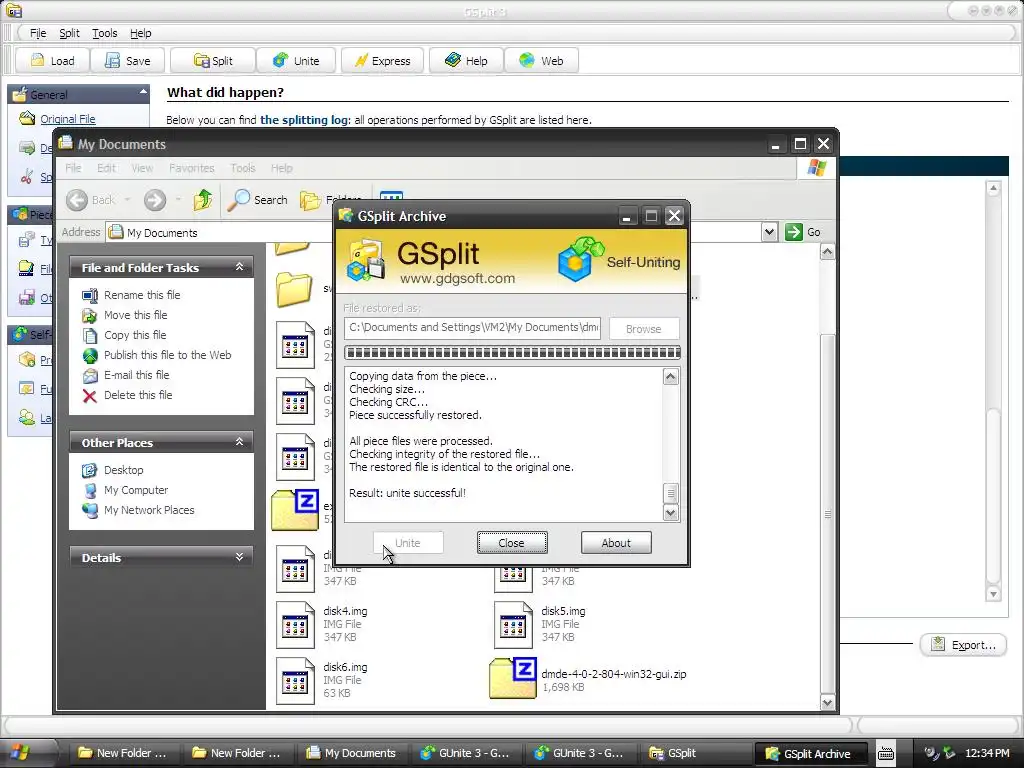Click the splitting log link text

pyautogui.click(x=305, y=120)
